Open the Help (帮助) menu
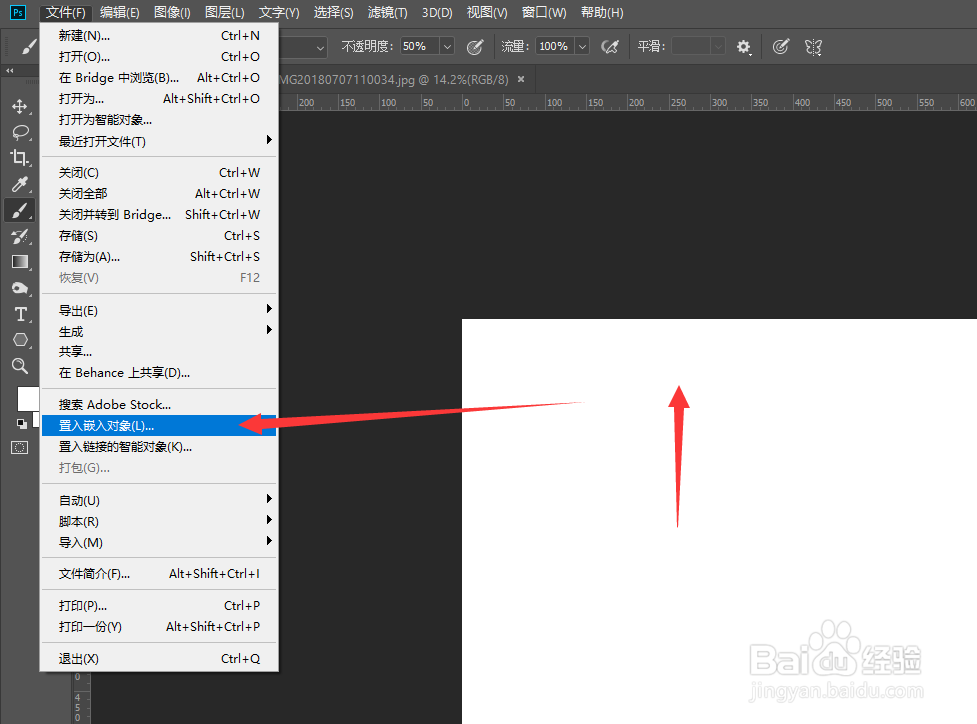 (x=602, y=12)
